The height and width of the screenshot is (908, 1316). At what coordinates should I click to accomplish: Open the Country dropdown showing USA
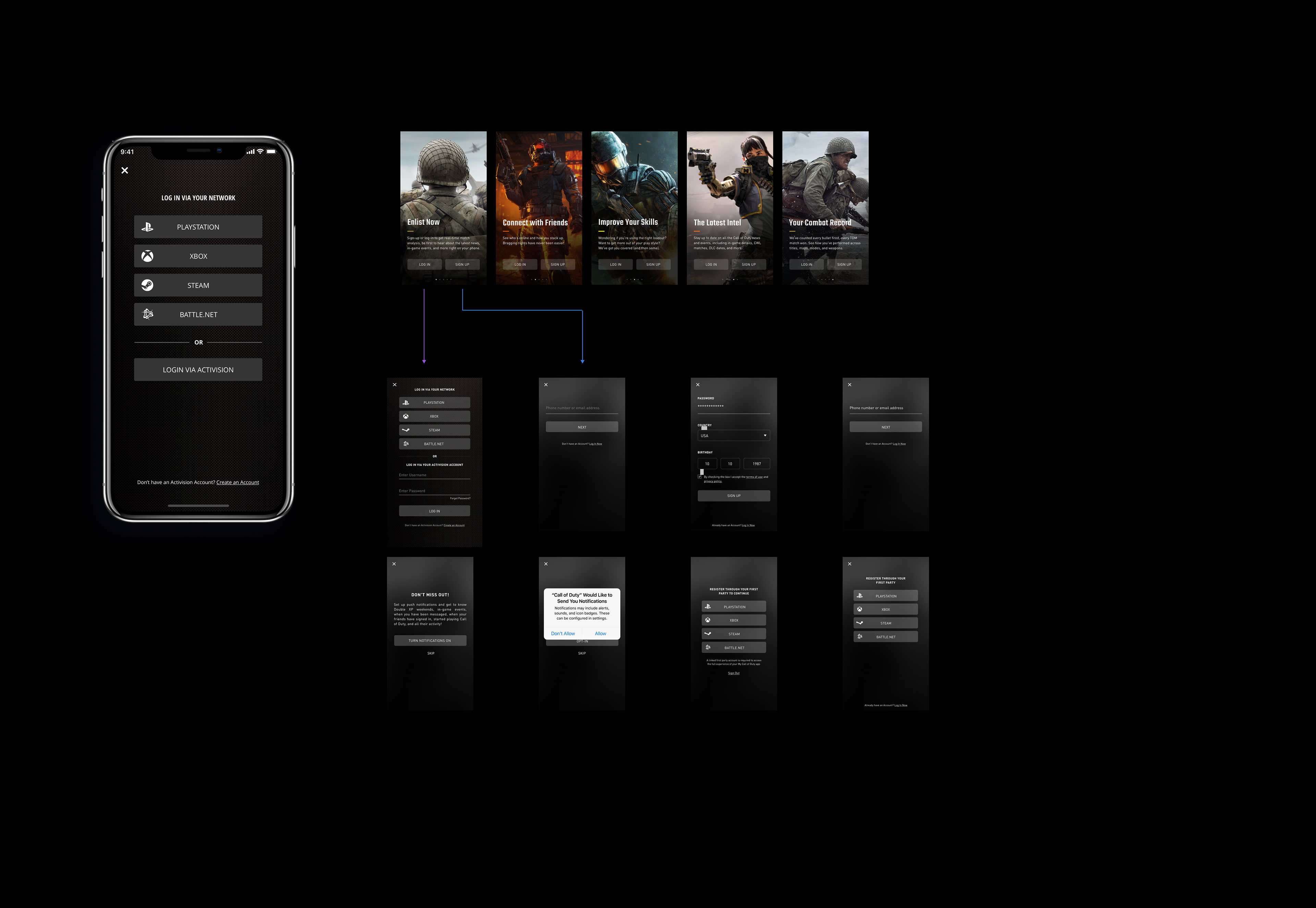pyautogui.click(x=733, y=435)
